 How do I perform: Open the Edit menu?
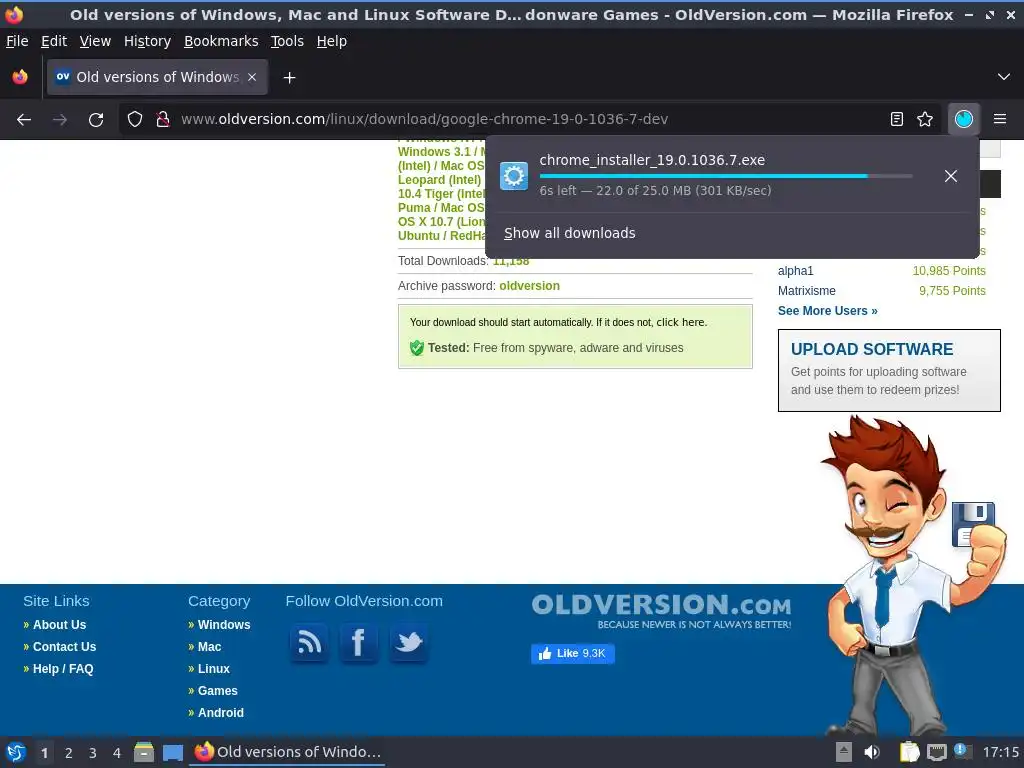pos(54,41)
